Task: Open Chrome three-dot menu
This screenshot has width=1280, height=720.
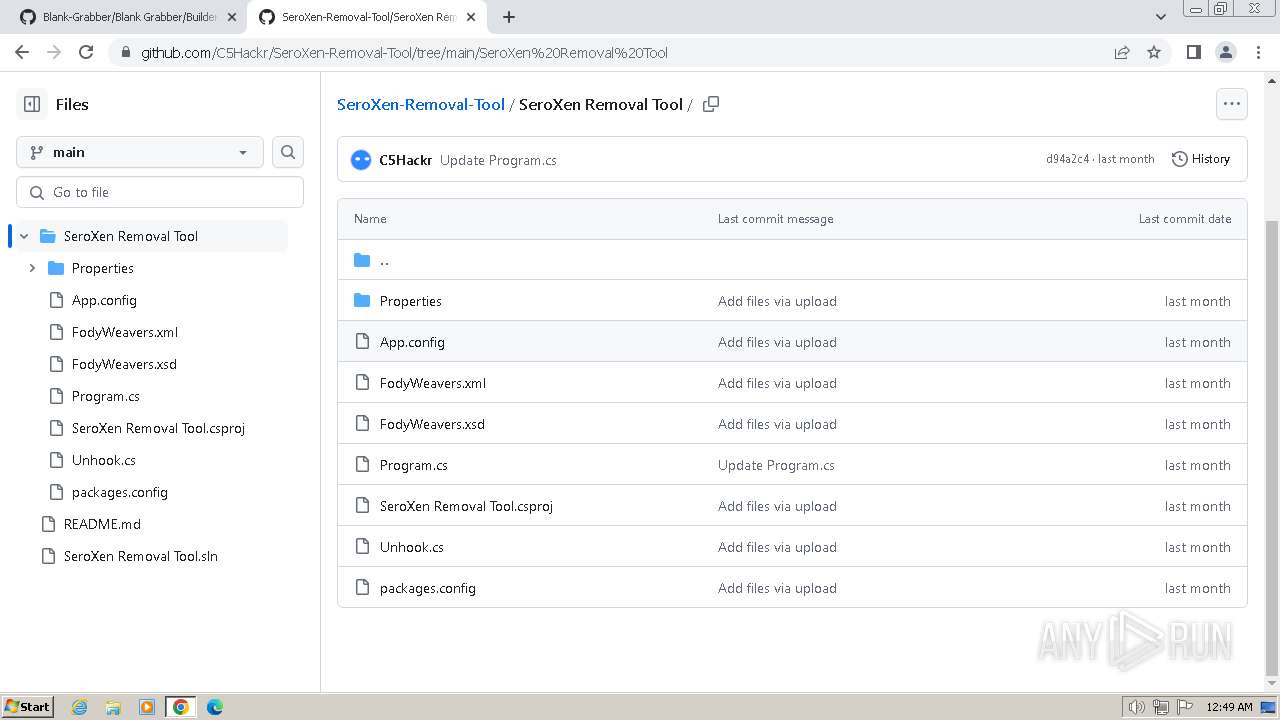Action: click(1257, 52)
